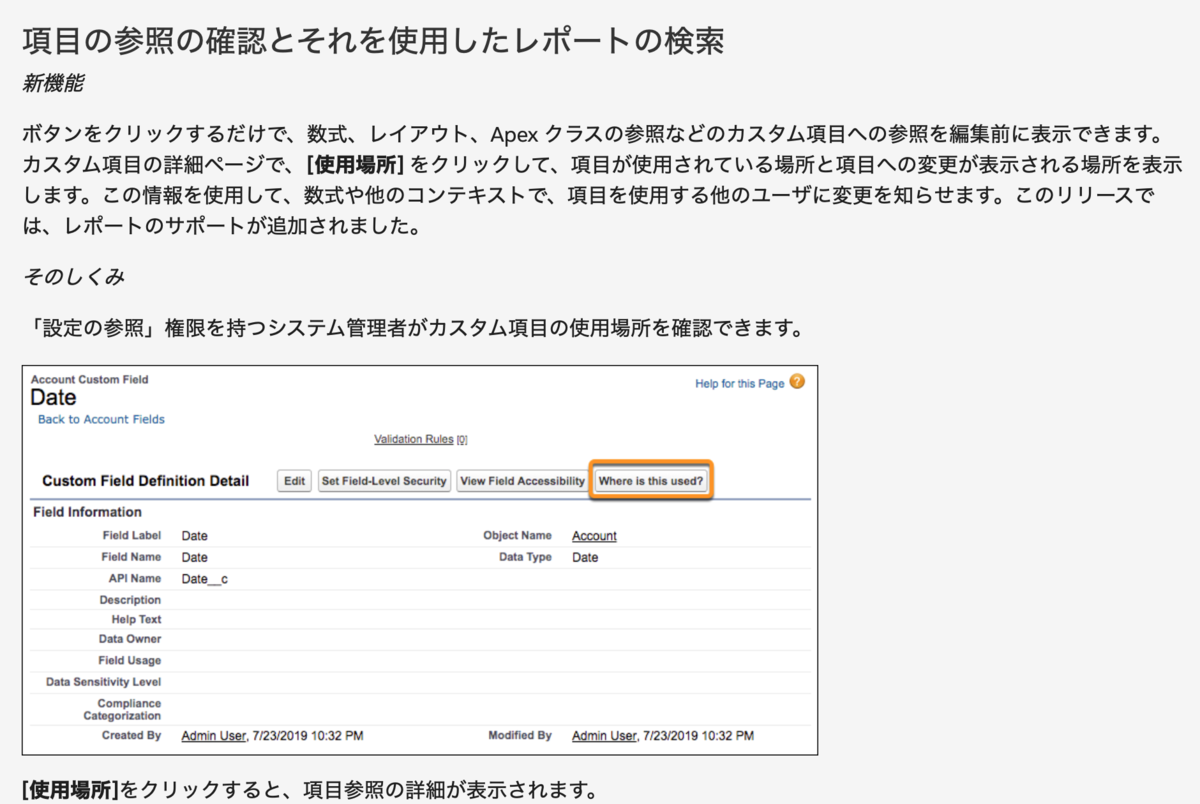Click Admin User link next to Modified By

[614, 735]
